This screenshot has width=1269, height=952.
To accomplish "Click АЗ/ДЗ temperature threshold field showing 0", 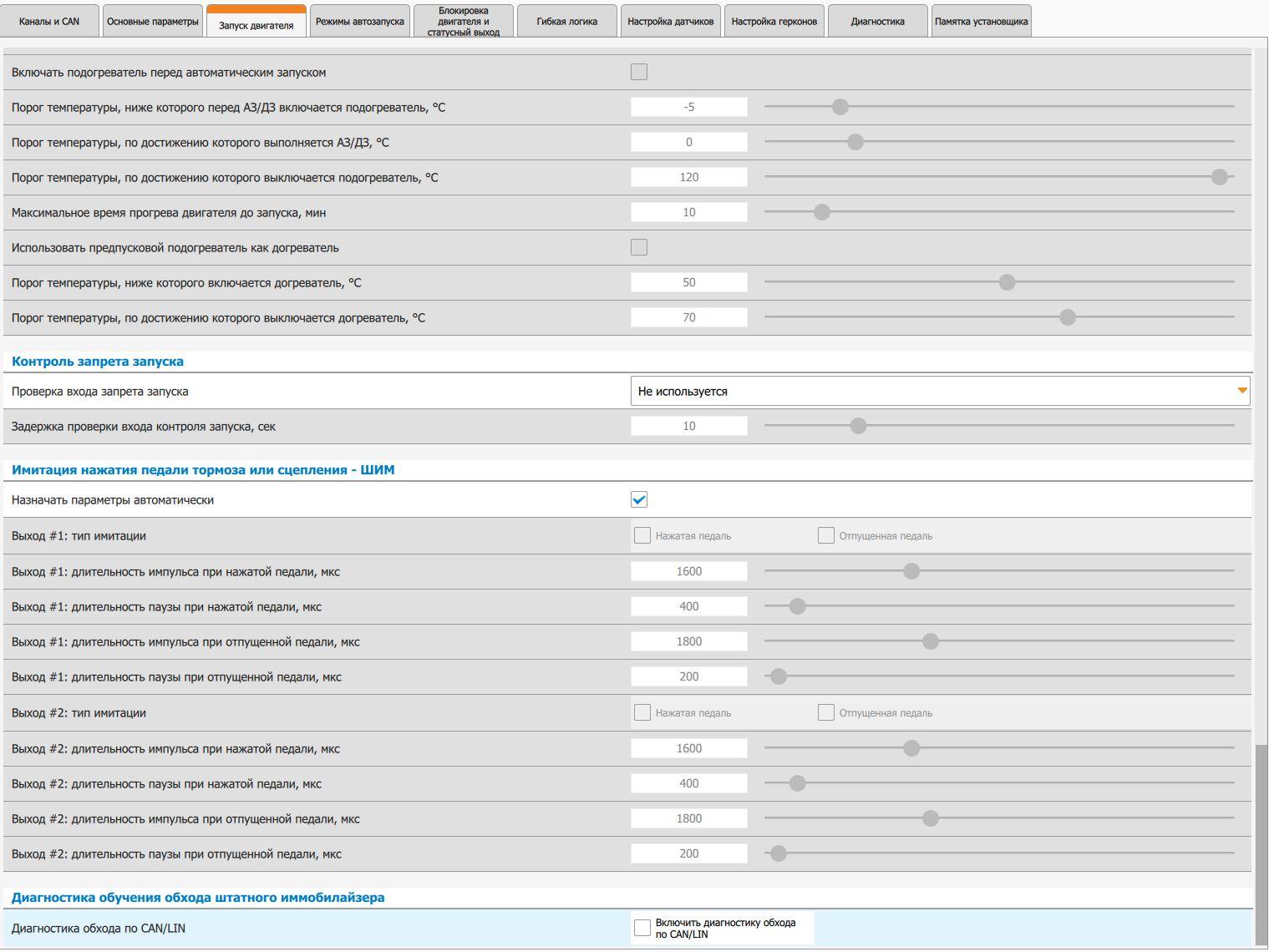I will [689, 142].
